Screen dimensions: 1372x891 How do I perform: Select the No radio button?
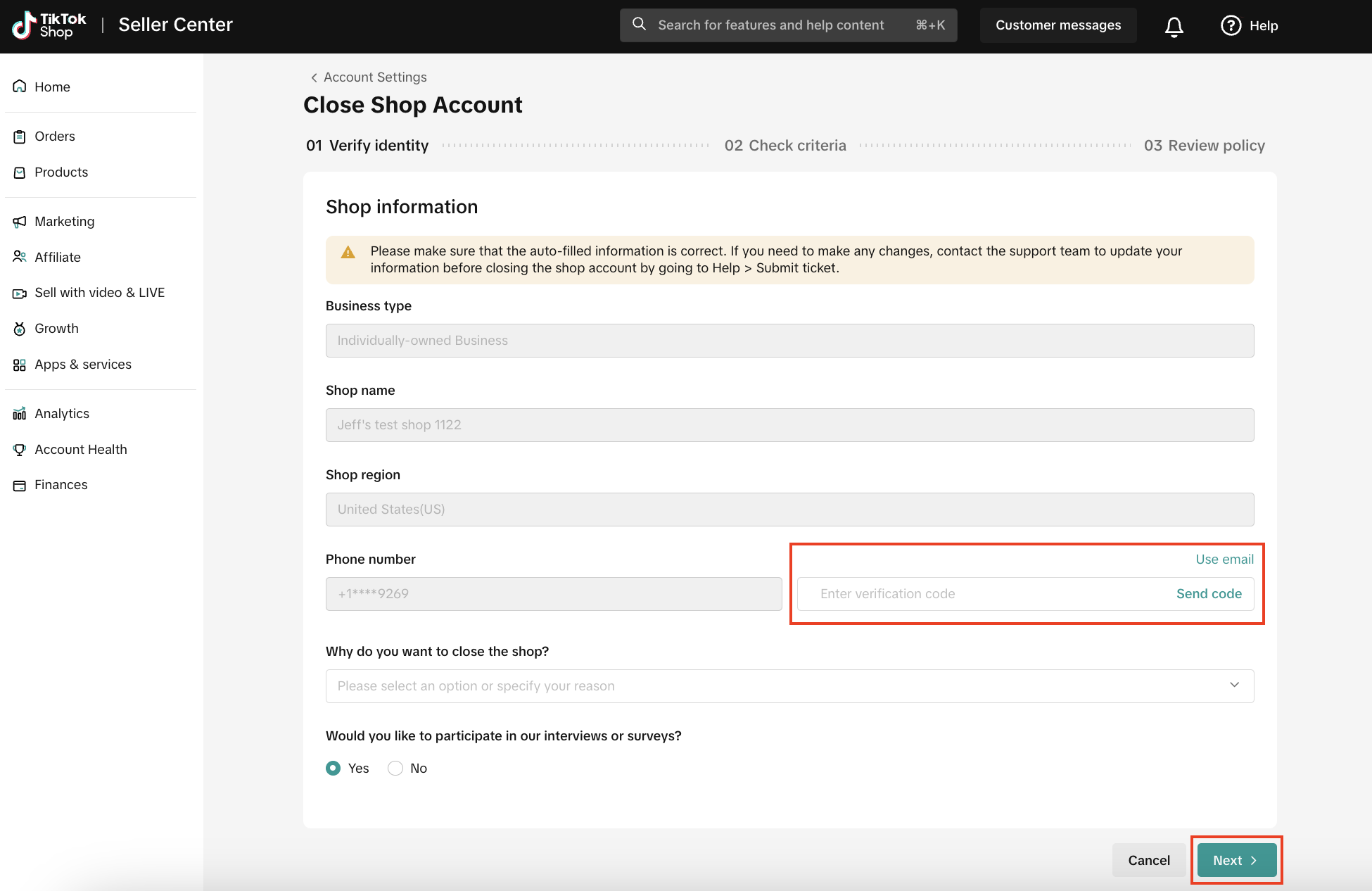pyautogui.click(x=395, y=769)
